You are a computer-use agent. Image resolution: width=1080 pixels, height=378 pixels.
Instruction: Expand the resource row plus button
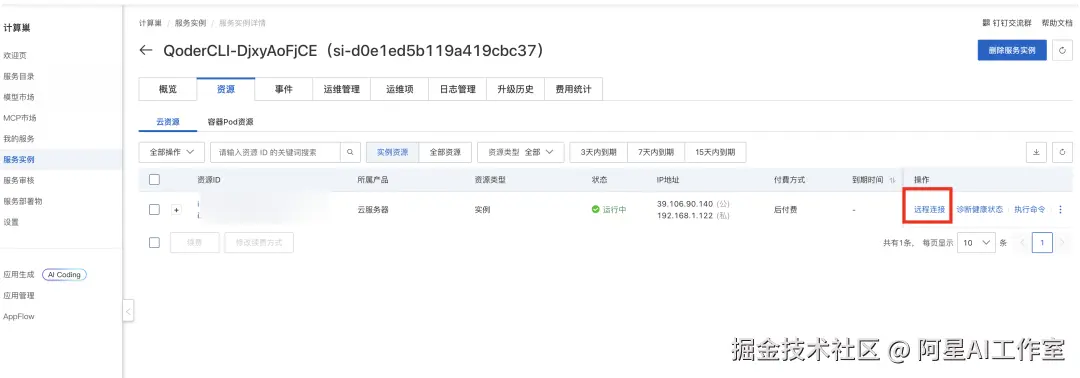(x=176, y=209)
